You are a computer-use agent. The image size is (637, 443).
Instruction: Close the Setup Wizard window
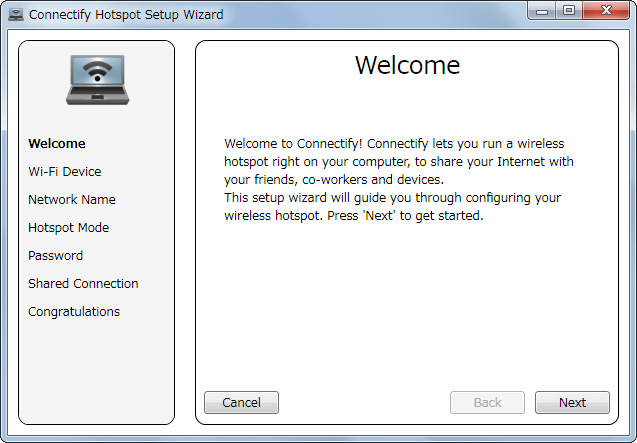606,11
